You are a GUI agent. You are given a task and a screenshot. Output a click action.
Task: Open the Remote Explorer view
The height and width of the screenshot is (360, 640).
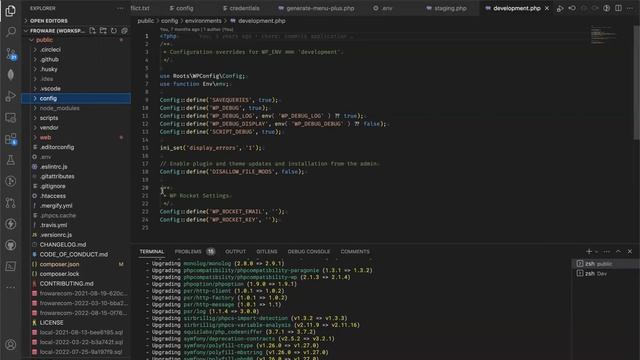pos(11,118)
